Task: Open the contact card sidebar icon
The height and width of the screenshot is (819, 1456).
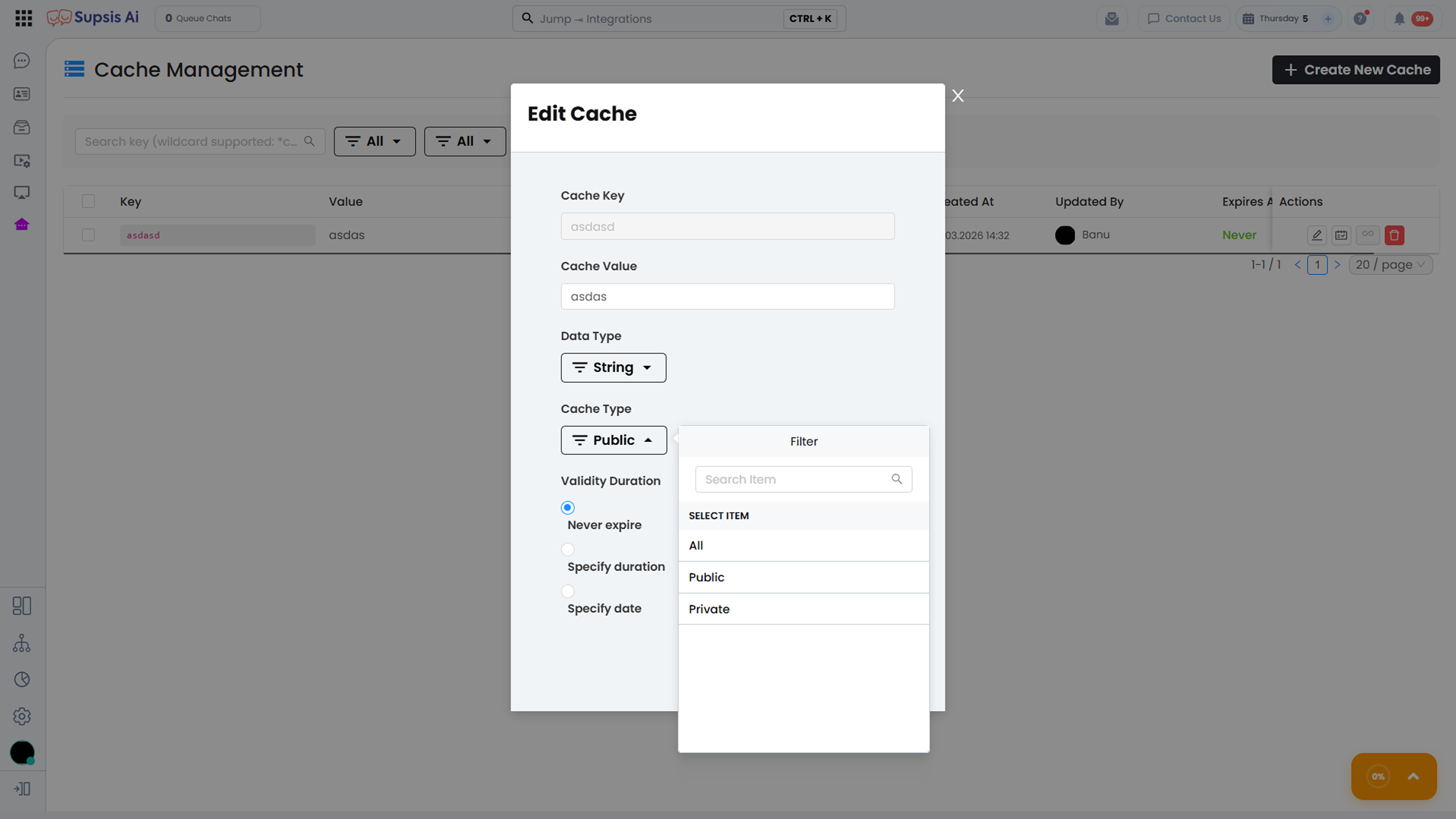Action: coord(22,94)
